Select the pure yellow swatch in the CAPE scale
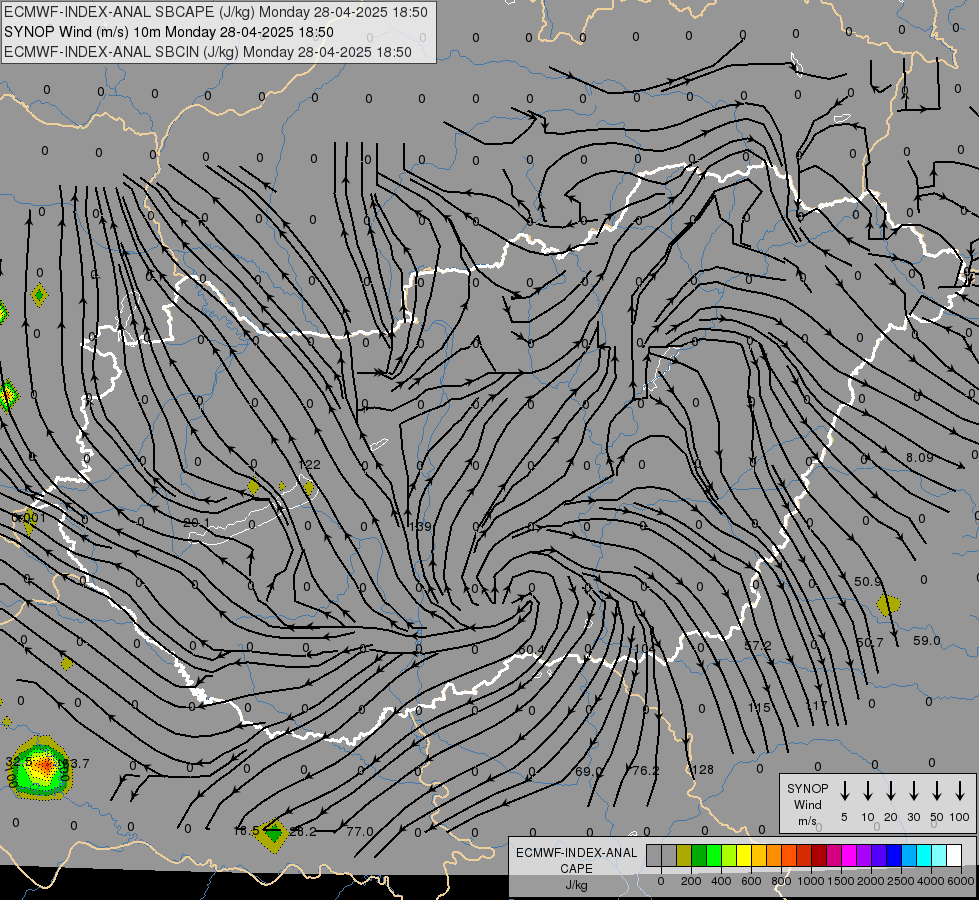The image size is (979, 900). (744, 855)
